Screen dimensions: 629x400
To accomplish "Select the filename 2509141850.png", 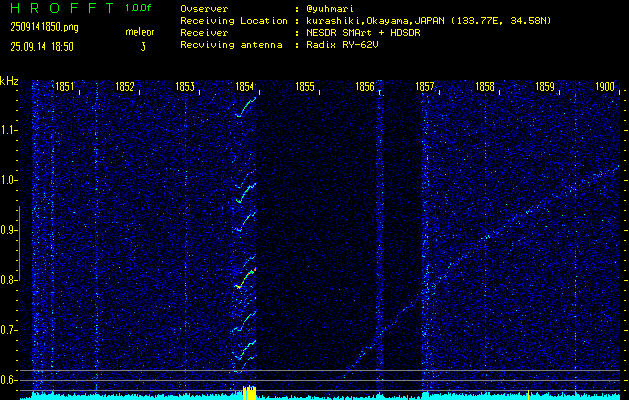I will click(44, 27).
